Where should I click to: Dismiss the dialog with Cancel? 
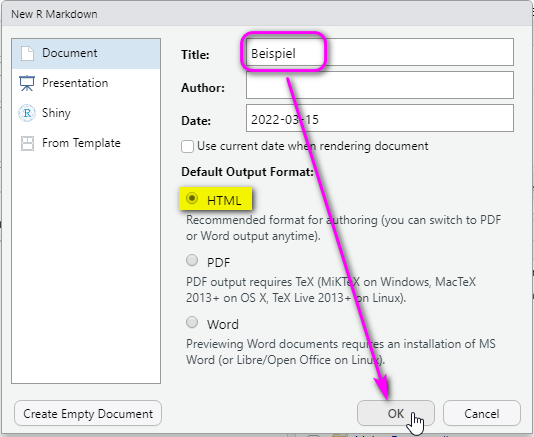pyautogui.click(x=482, y=413)
